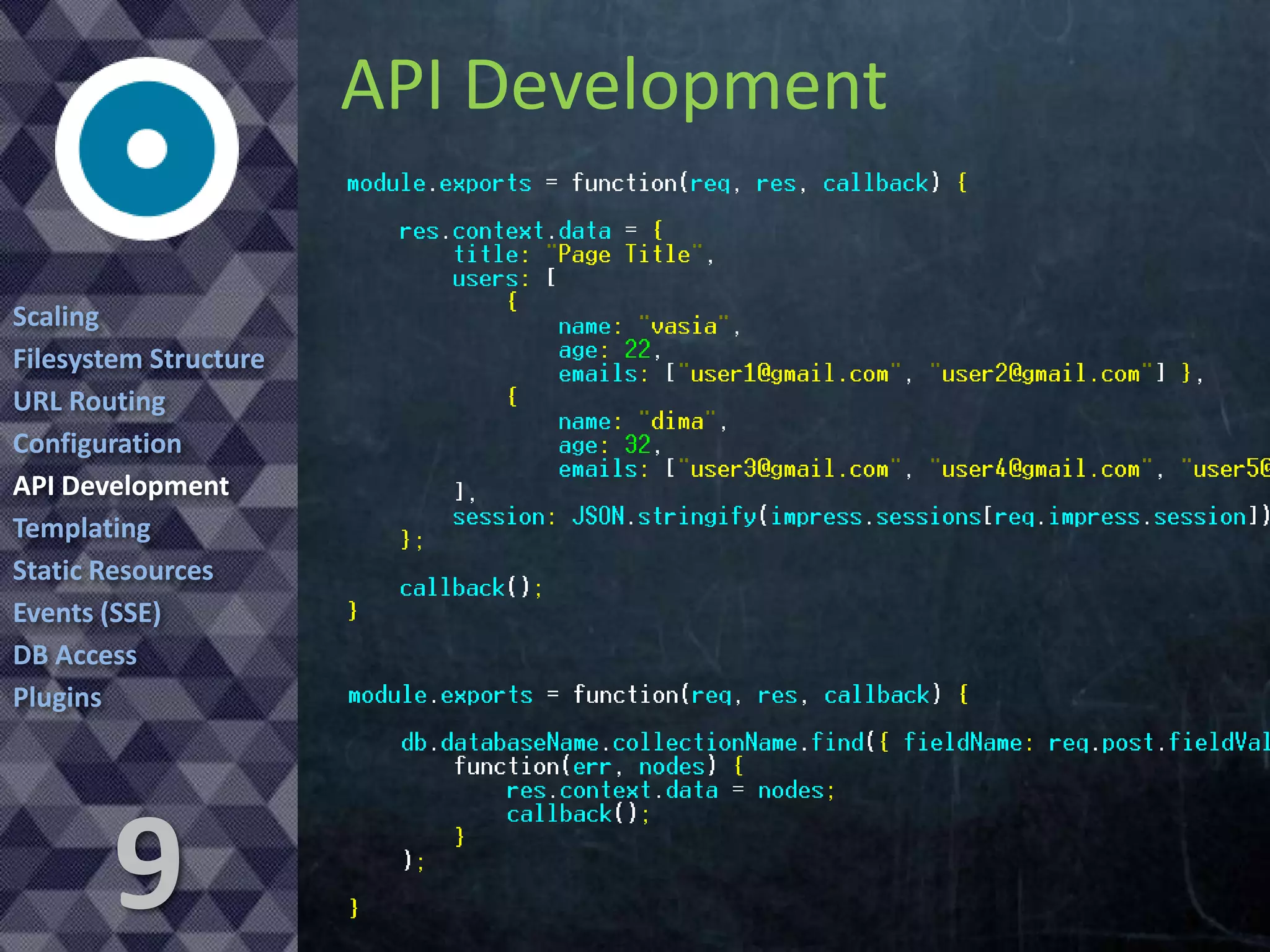Select the Scaling sidebar item
This screenshot has width=1270, height=952.
56,317
